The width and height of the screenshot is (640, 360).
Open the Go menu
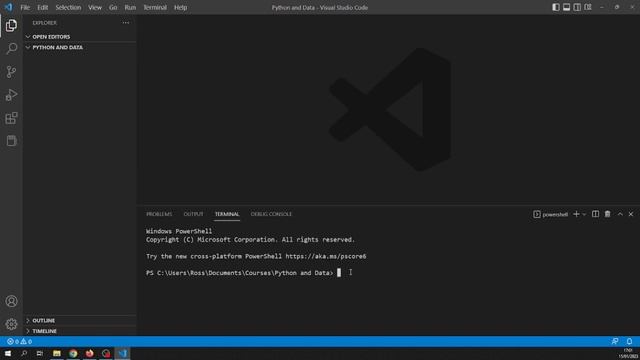(x=113, y=7)
